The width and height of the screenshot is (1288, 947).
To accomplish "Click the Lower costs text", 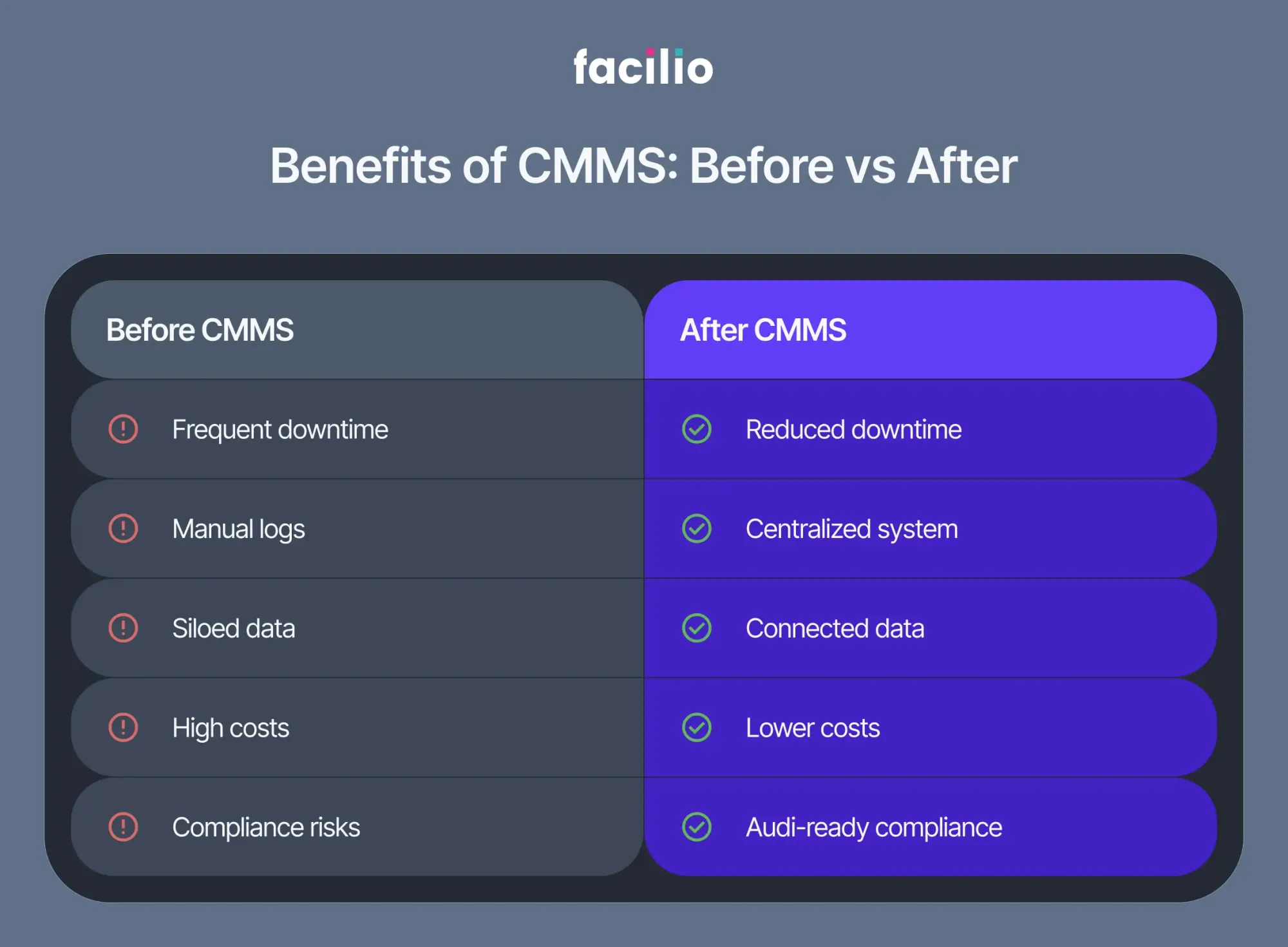I will 813,729.
